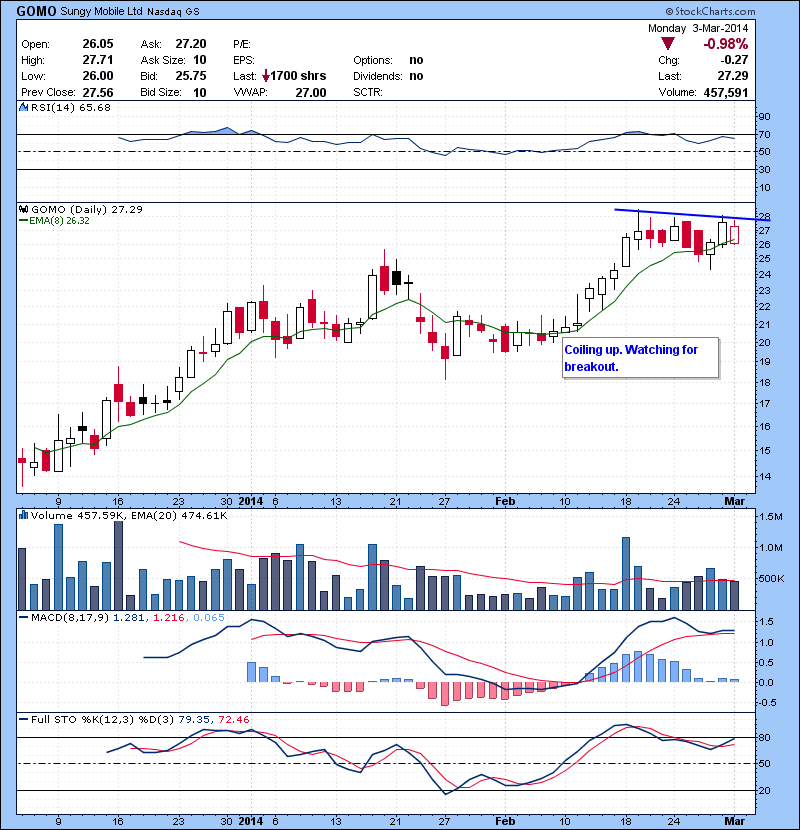Click the volume bars icon beside Volume label

[x=23, y=515]
